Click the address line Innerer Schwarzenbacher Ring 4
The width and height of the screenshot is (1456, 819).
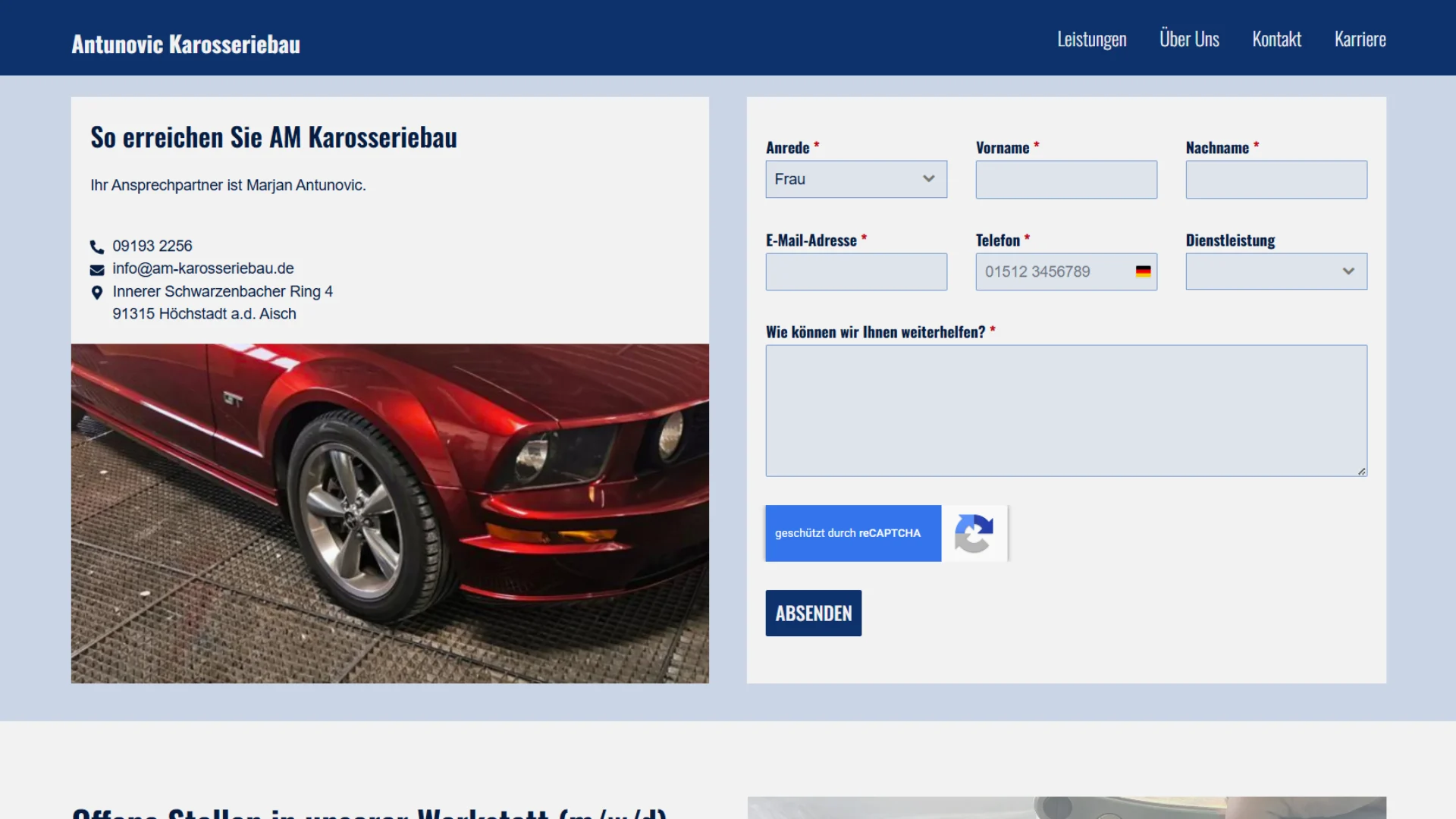click(222, 291)
